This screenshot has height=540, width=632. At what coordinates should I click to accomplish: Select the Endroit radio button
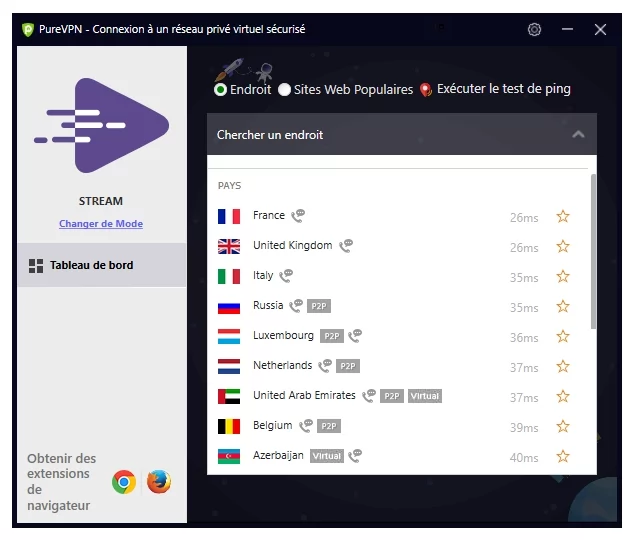pos(220,90)
